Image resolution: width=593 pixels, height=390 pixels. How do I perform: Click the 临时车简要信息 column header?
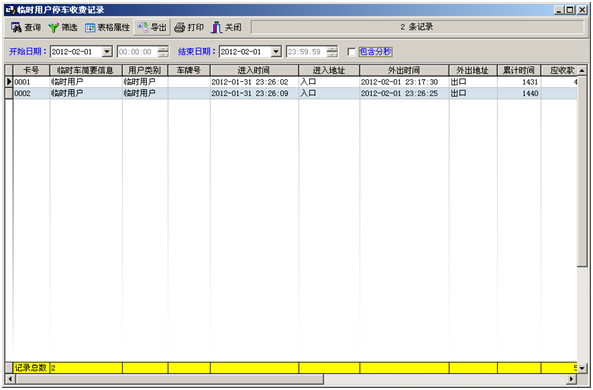click(x=86, y=70)
